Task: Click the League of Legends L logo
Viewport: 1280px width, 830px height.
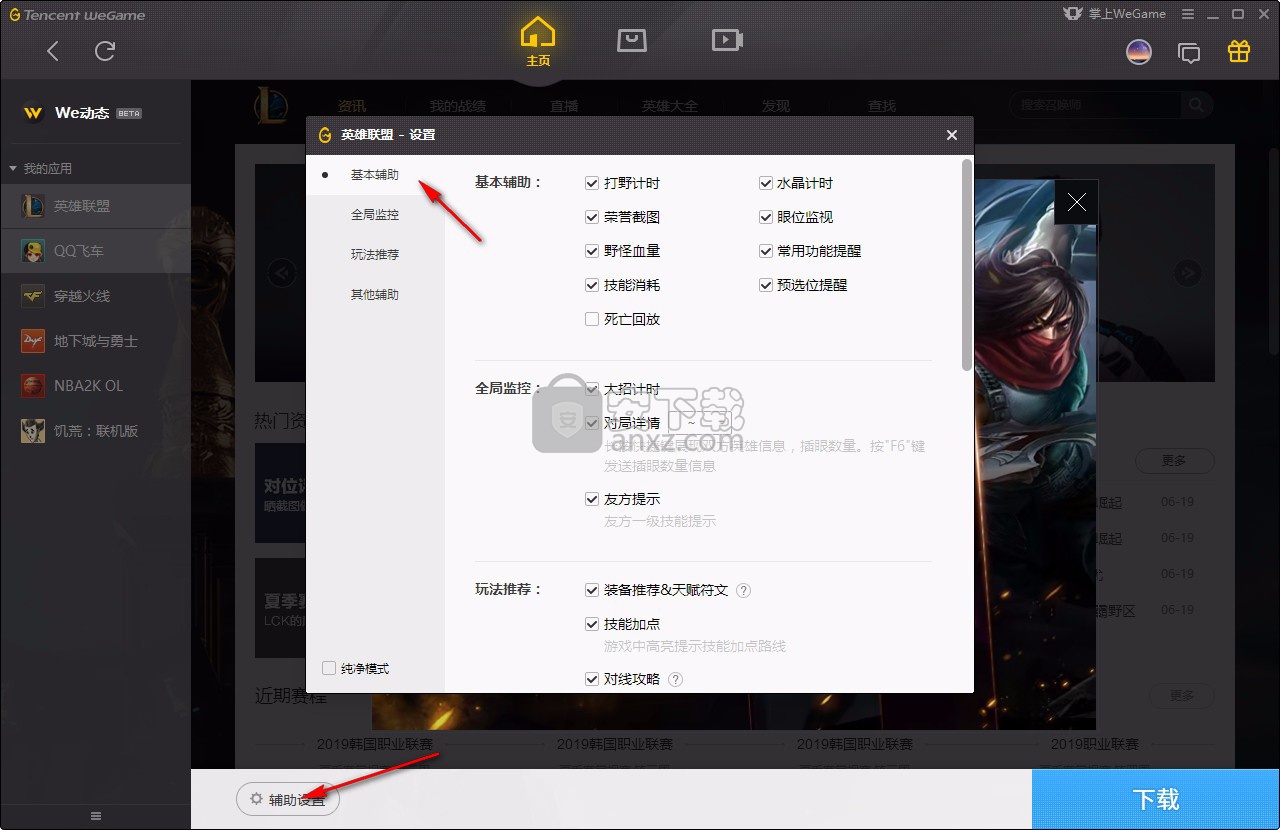Action: 271,105
